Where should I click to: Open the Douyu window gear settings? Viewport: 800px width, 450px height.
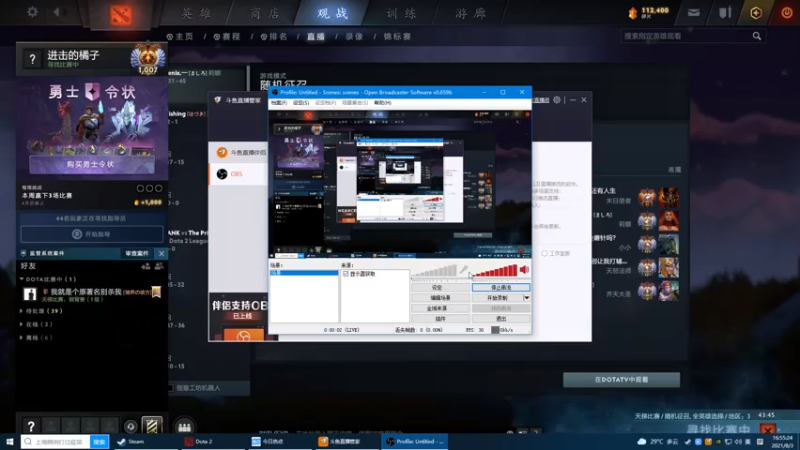[557, 100]
